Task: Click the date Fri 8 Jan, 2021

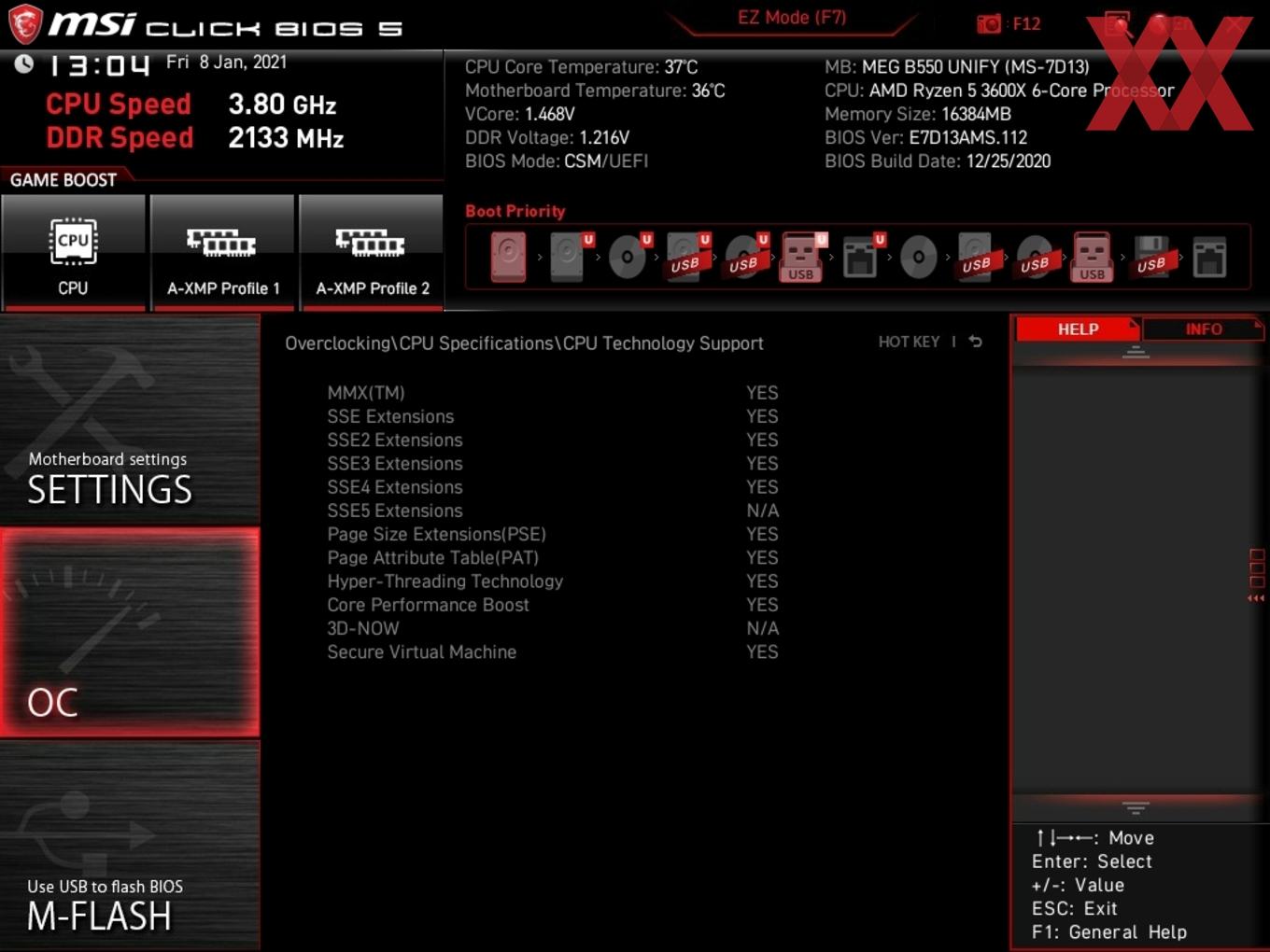Action: 226,62
